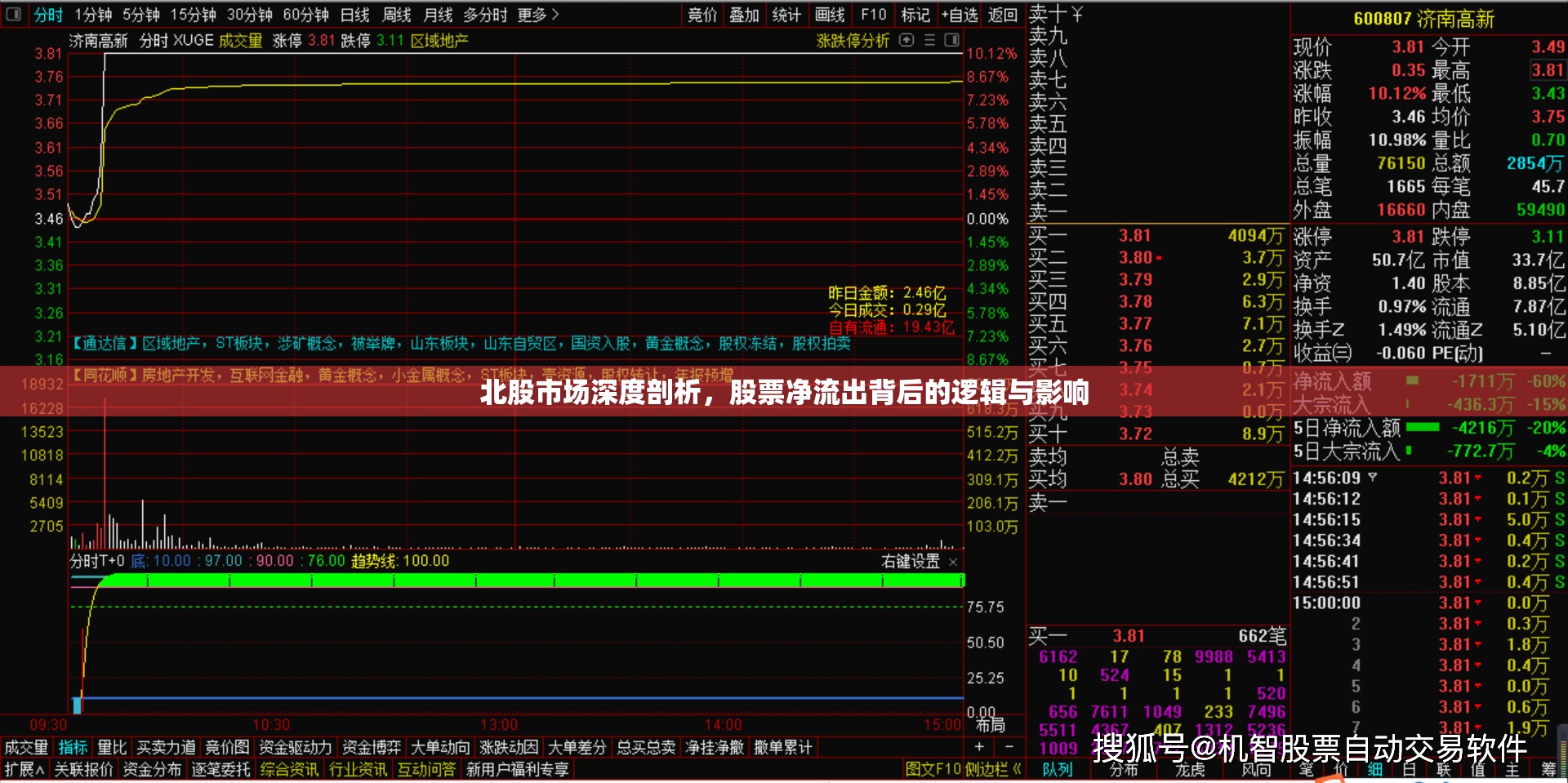Open 涨跌停分析 link
This screenshot has width=1568, height=783.
point(853,41)
